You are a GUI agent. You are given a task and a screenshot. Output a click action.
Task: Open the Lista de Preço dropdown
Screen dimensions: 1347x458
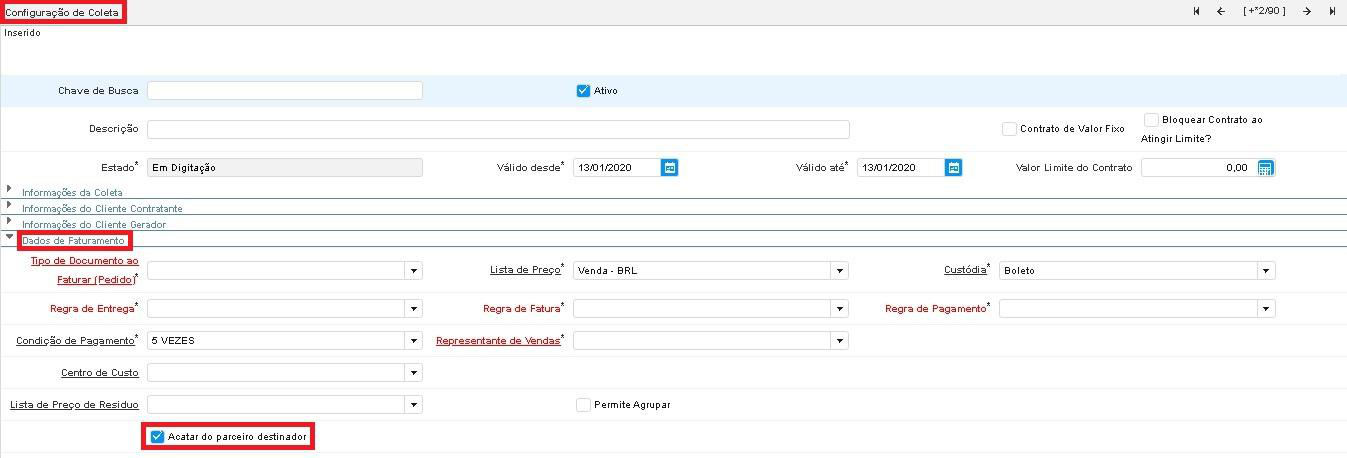840,271
